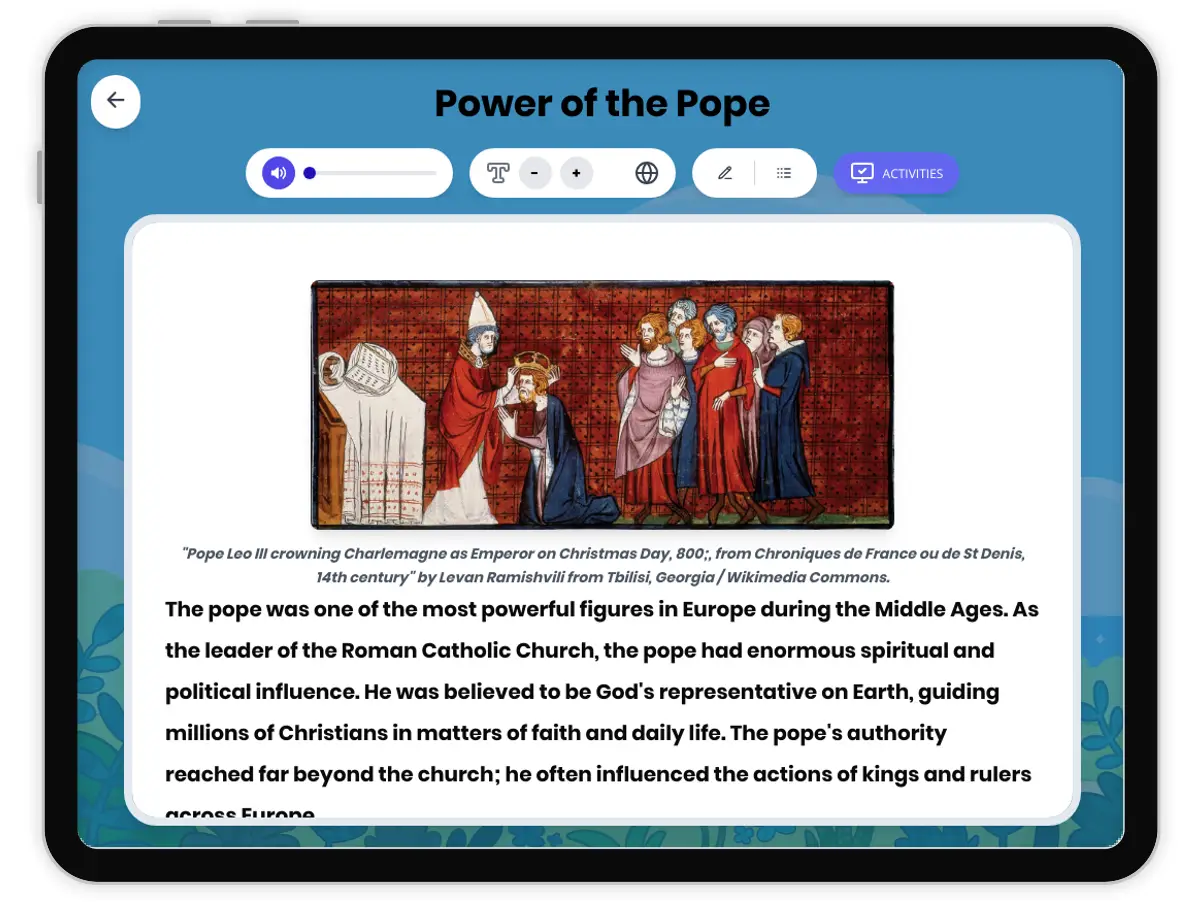Screen dimensions: 1200x906
Task: Click the text size T icon
Action: point(498,173)
